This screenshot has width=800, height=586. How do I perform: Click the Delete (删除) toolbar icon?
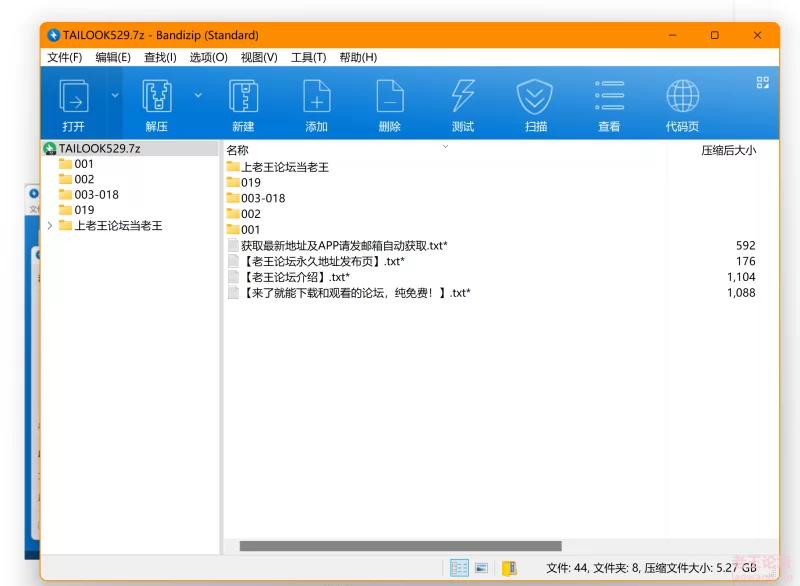pyautogui.click(x=390, y=96)
